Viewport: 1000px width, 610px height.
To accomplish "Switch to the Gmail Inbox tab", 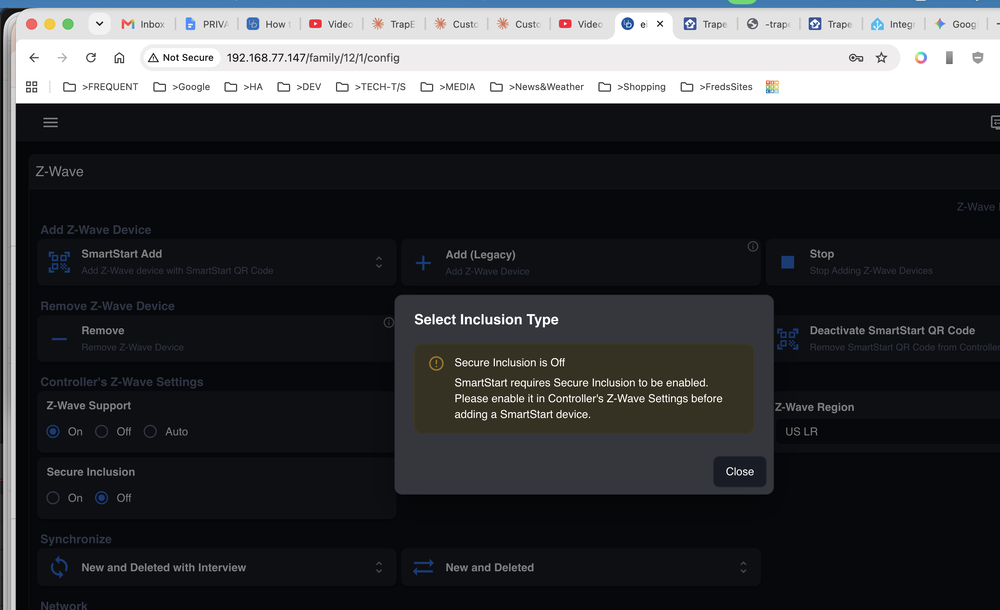I will click(x=143, y=24).
